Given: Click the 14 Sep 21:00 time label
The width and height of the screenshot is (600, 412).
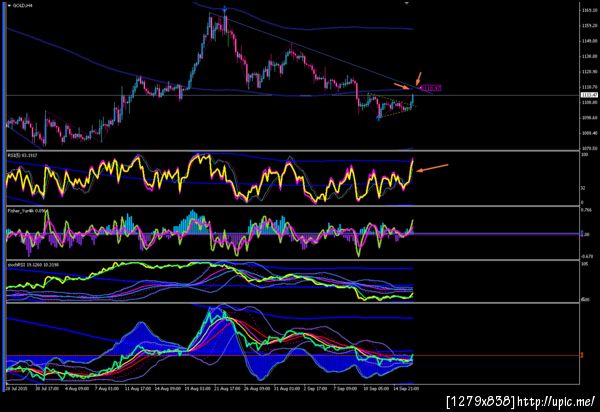Looking at the screenshot, I should (406, 389).
